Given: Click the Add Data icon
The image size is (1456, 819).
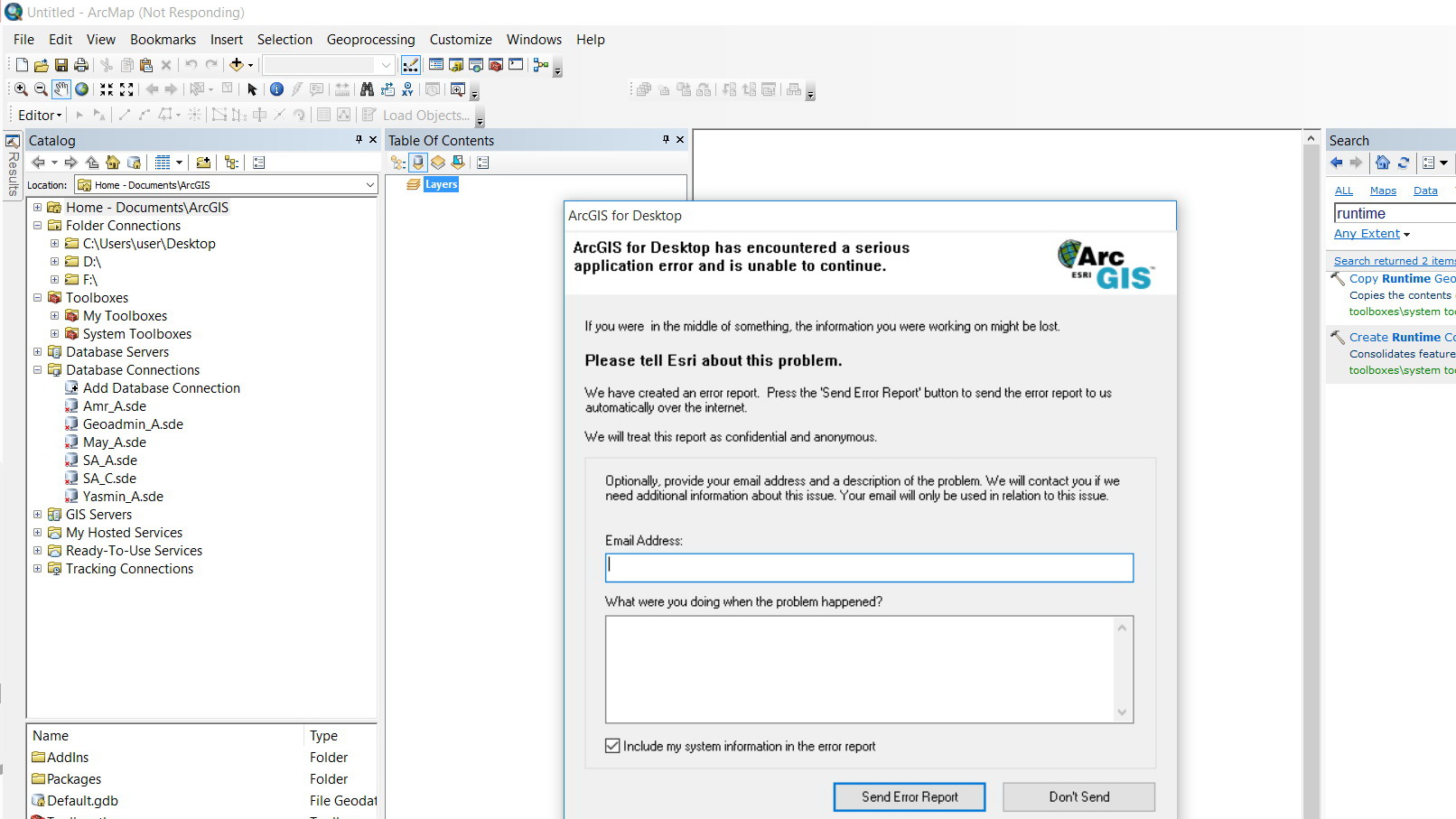Looking at the screenshot, I should tap(237, 65).
